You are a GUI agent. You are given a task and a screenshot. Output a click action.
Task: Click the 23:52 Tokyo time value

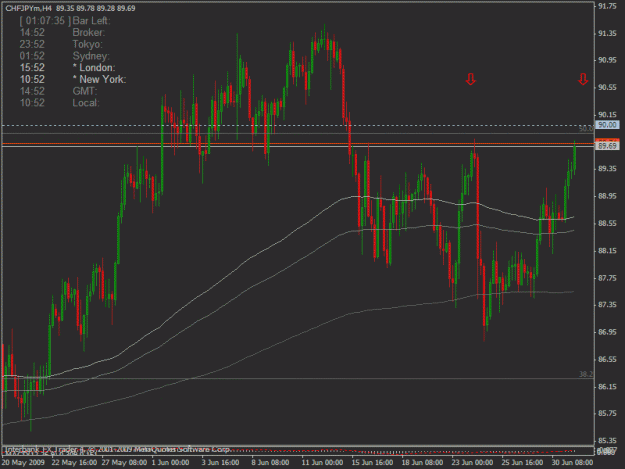[32, 44]
